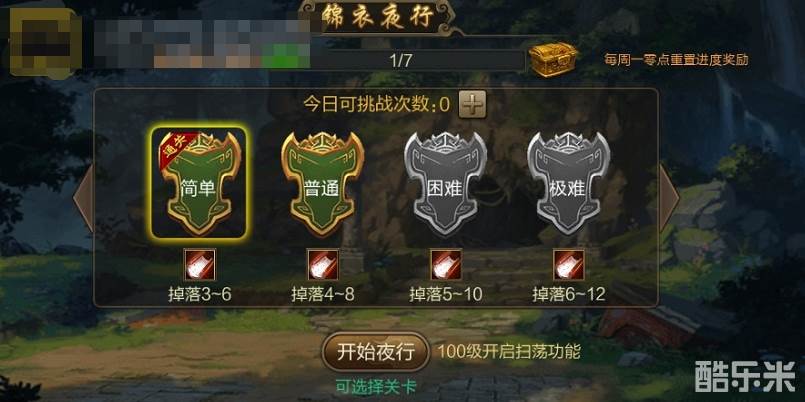805x402 pixels.
Task: Tap drop item icon under 极难
Action: (569, 265)
